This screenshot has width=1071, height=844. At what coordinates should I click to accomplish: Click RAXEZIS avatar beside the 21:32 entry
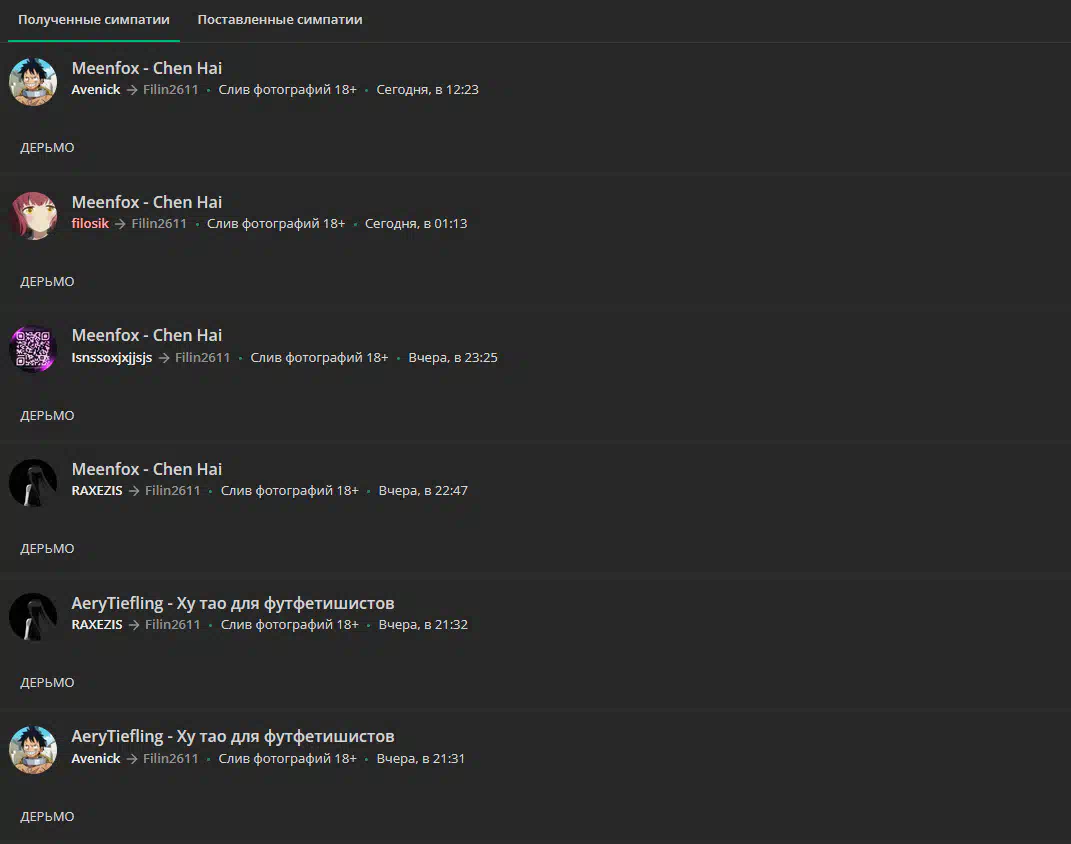(x=33, y=617)
